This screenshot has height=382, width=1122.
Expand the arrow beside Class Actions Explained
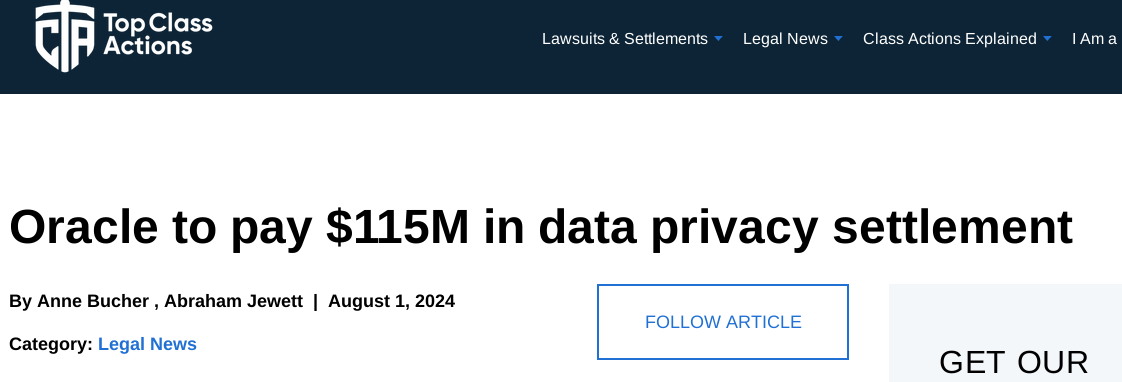pyautogui.click(x=1047, y=39)
